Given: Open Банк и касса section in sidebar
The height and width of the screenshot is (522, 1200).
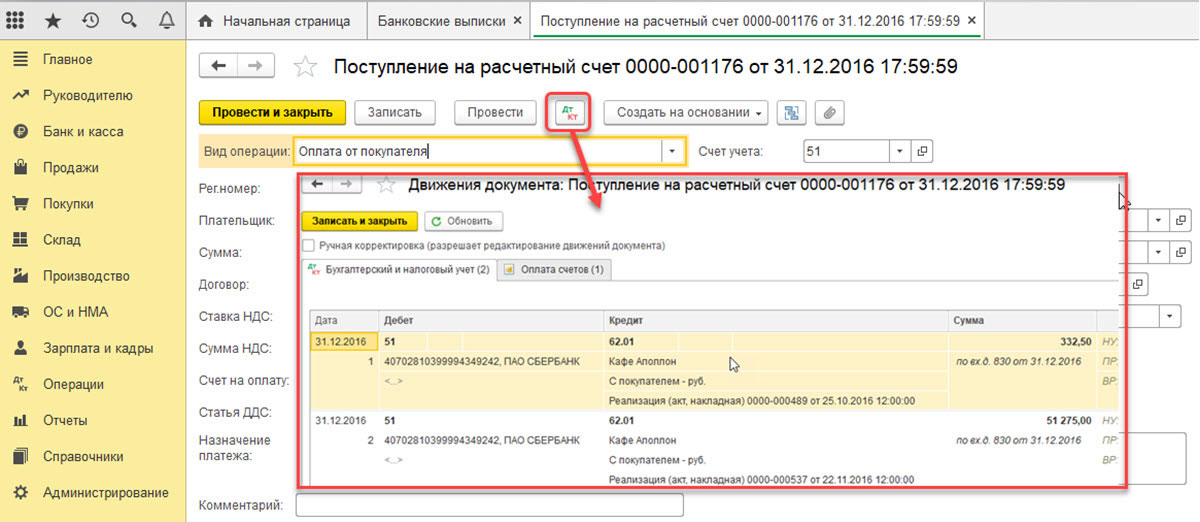Looking at the screenshot, I should click(82, 132).
